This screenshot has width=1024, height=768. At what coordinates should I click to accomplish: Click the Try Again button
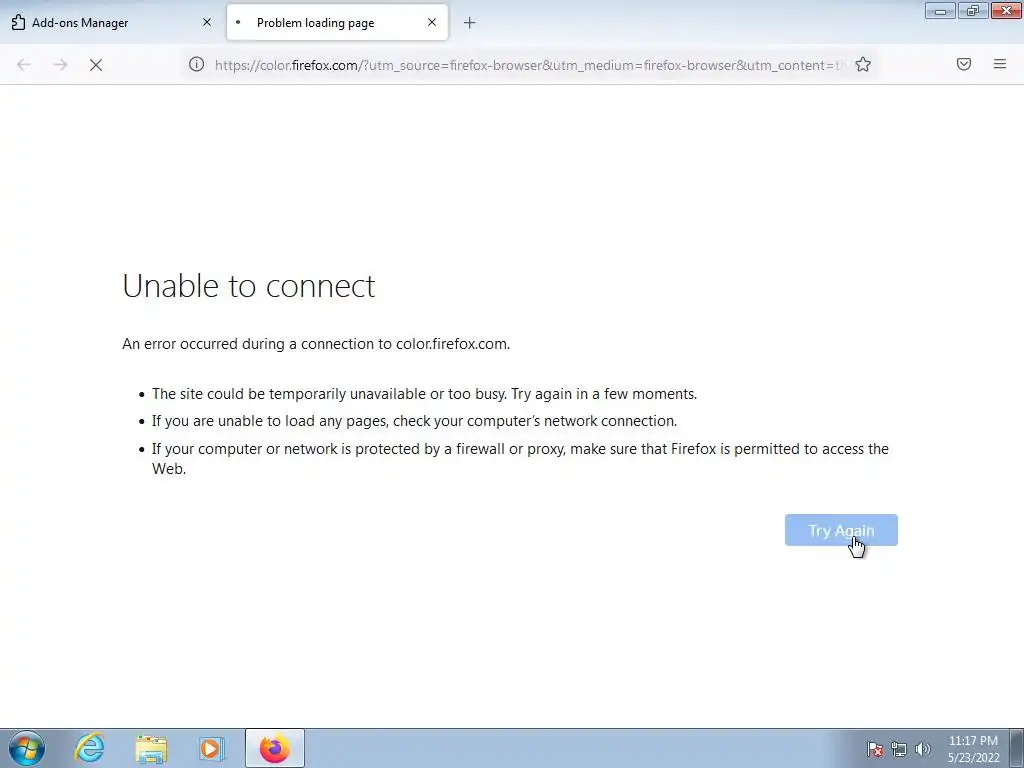pyautogui.click(x=841, y=530)
